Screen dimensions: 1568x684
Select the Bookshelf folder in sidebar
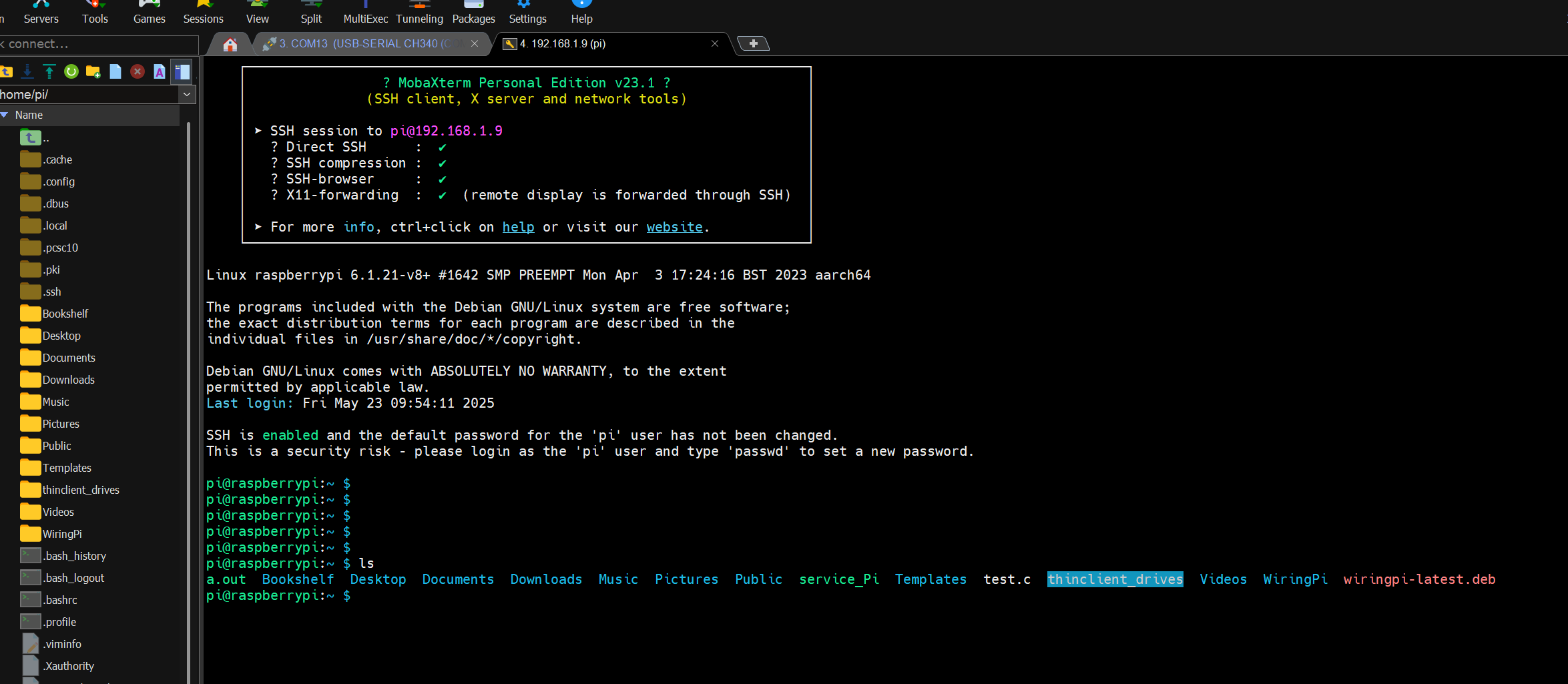click(x=54, y=314)
